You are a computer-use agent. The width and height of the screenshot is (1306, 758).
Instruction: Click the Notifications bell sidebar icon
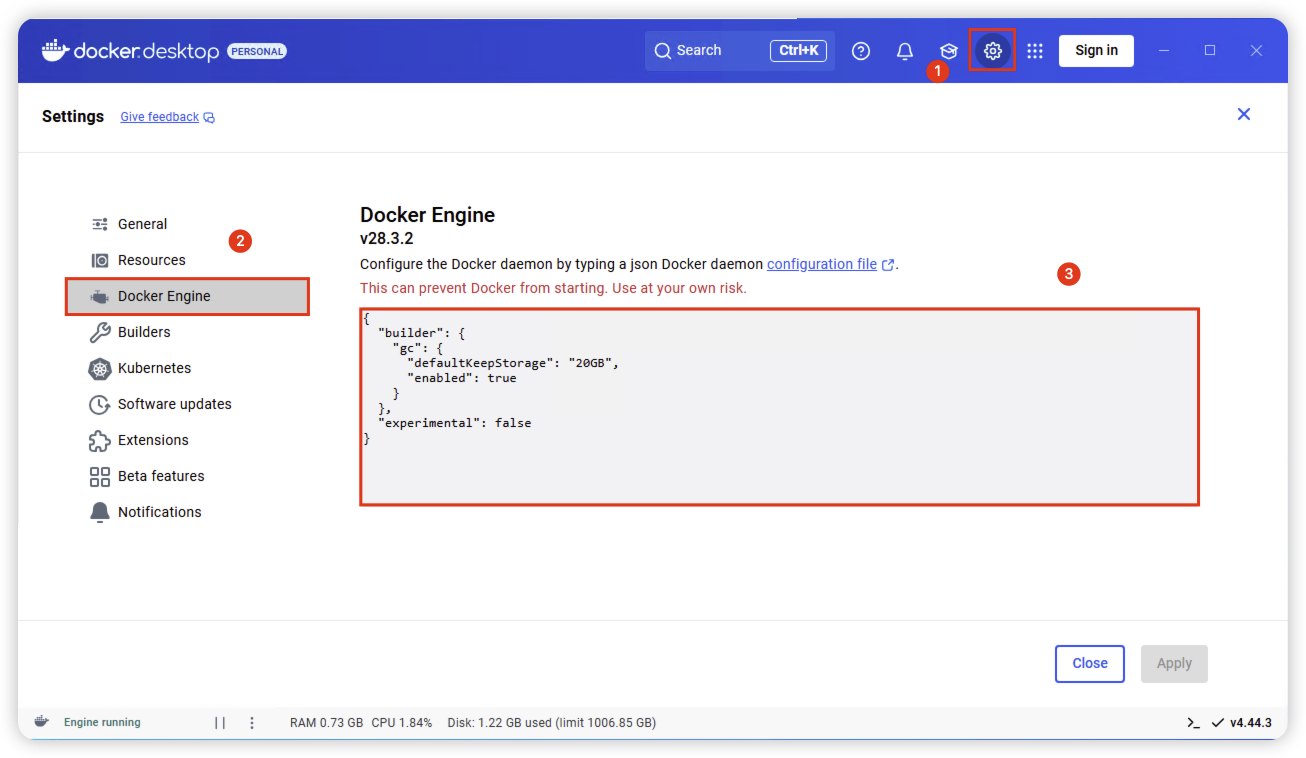coord(100,512)
